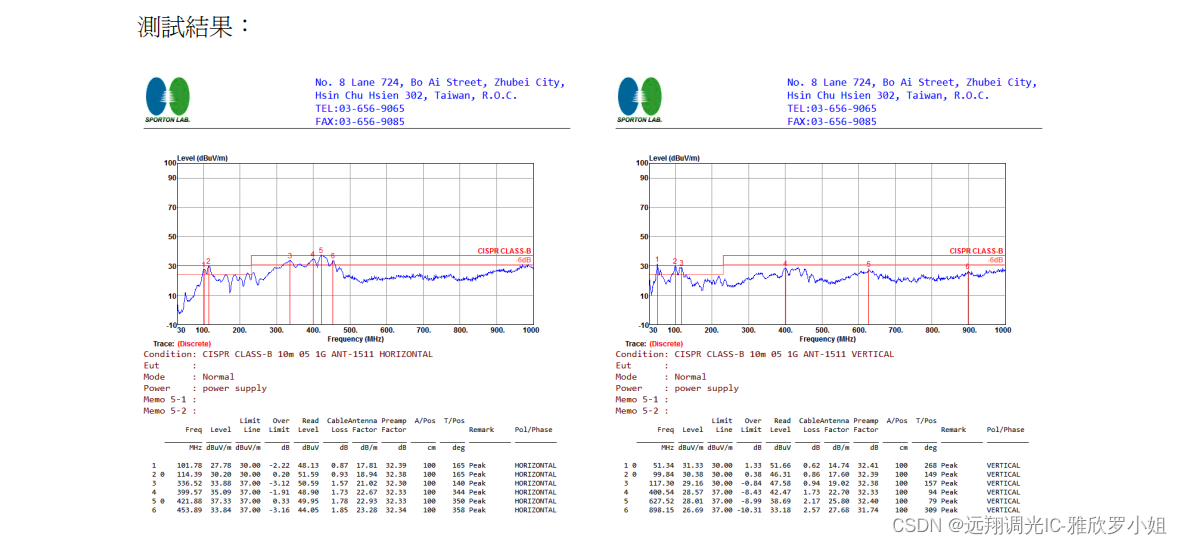Select over limit value -3.16
The image size is (1182, 544).
280,510
